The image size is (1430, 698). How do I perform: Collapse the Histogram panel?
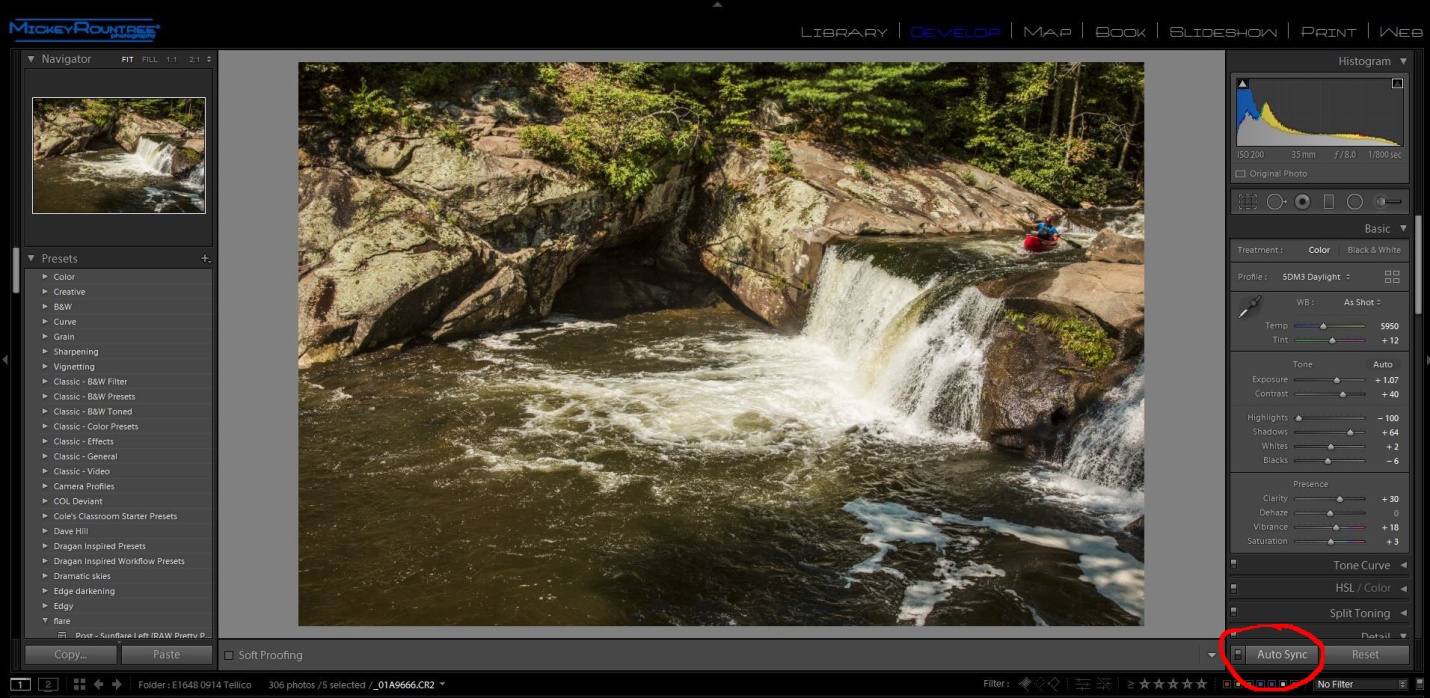tap(1403, 61)
